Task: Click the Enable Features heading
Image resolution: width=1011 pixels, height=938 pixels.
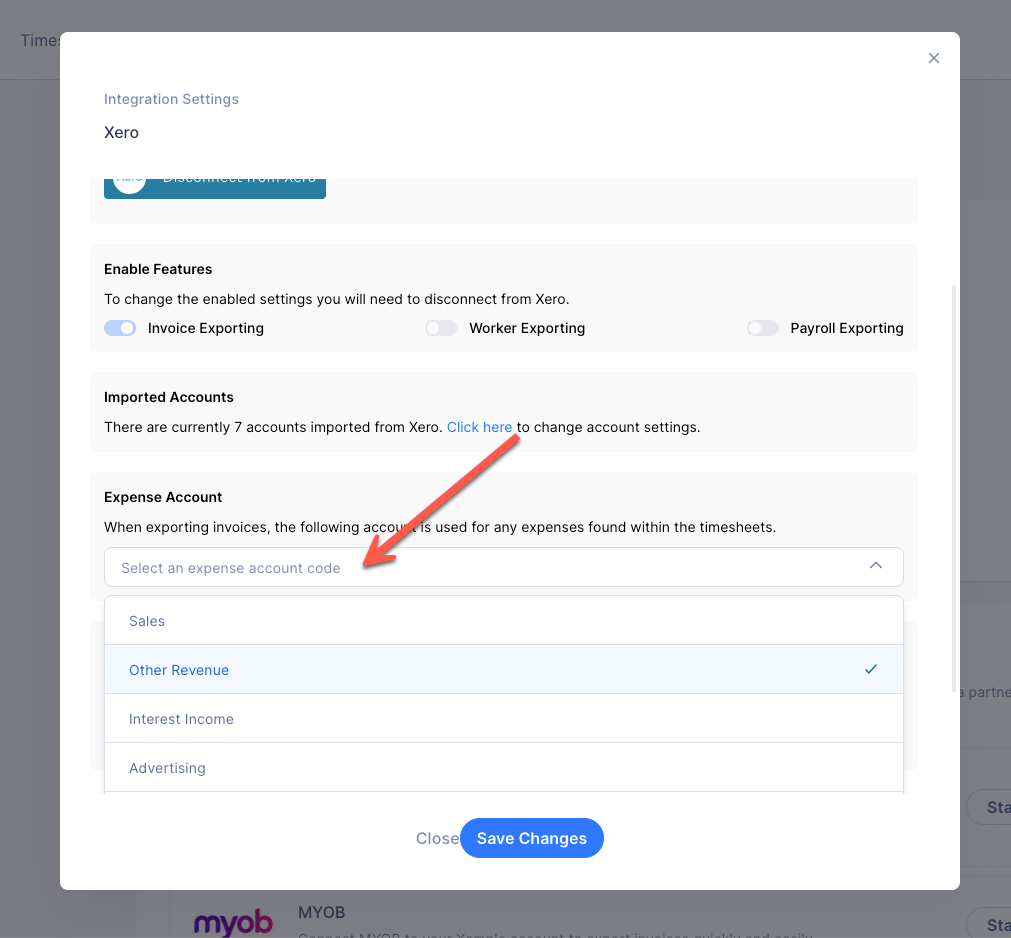Action: [158, 269]
